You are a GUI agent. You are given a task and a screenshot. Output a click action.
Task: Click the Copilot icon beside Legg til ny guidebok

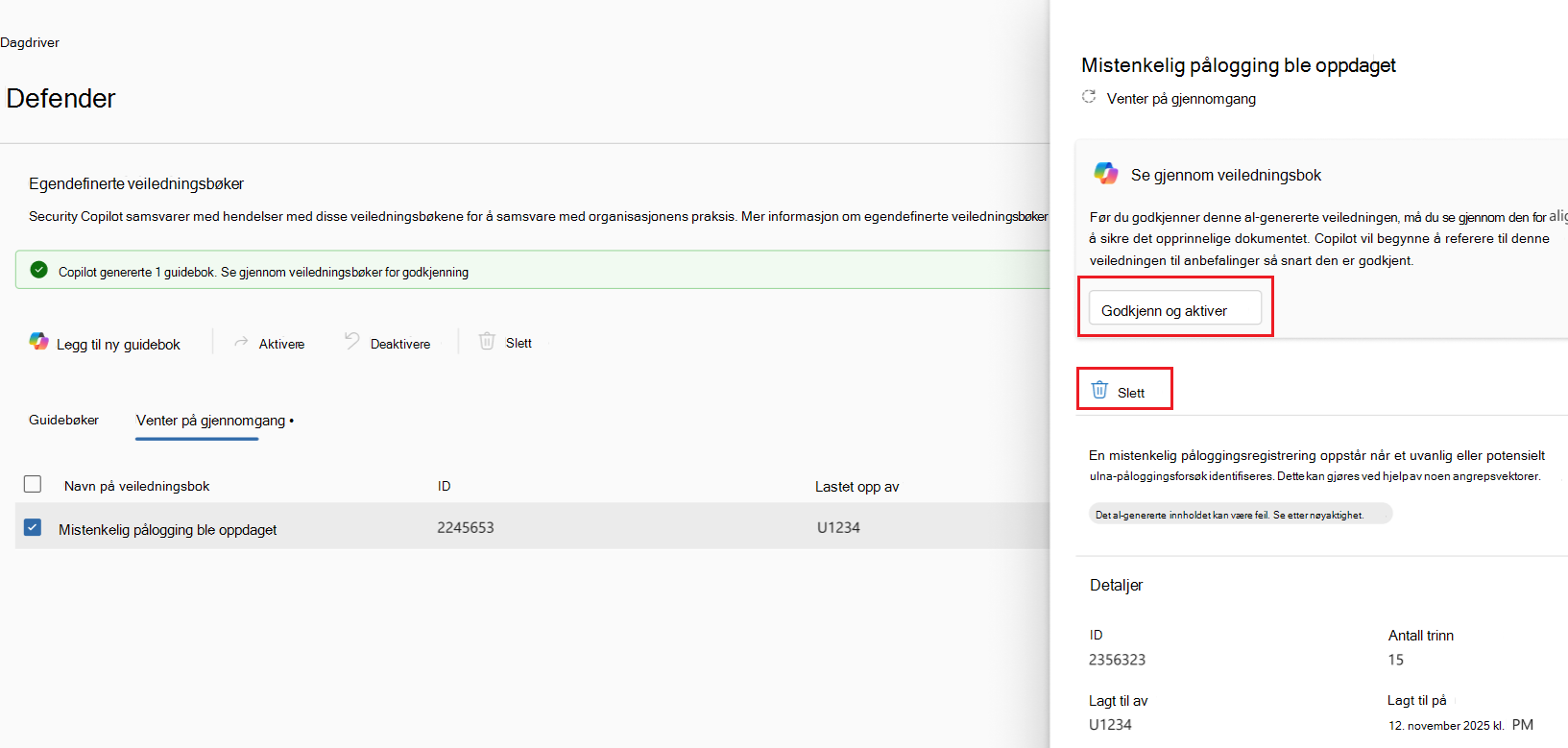pos(38,341)
